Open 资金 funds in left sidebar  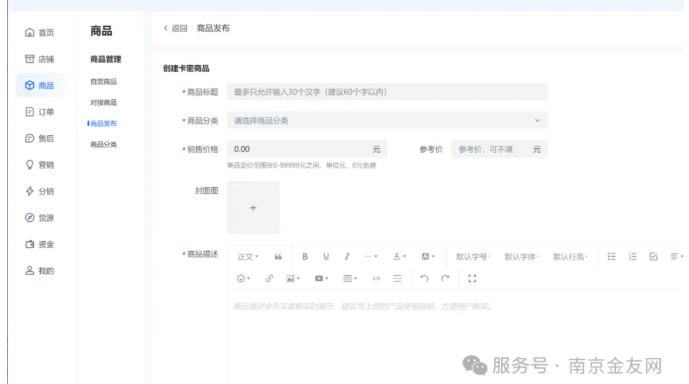(40, 244)
